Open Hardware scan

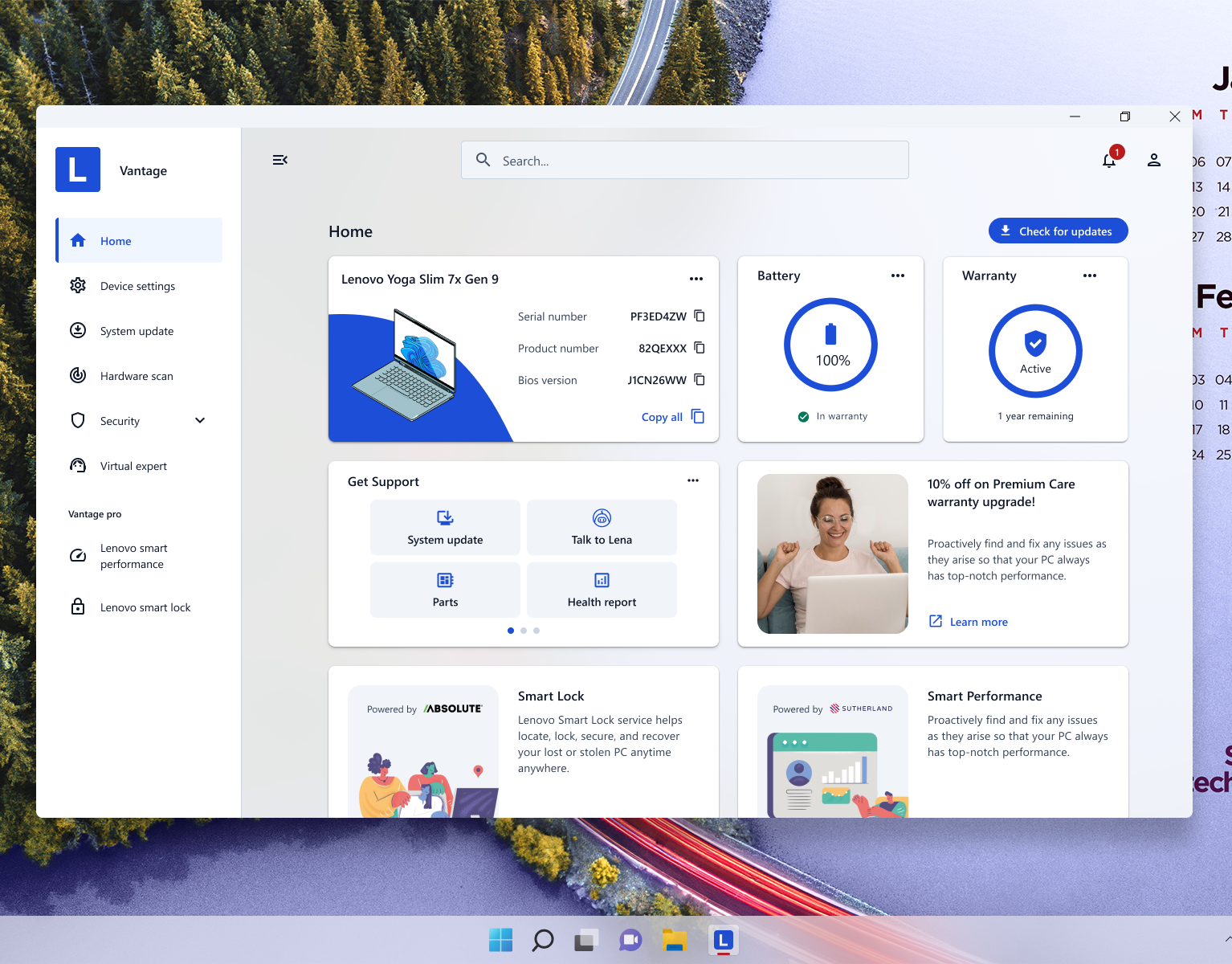[x=139, y=375]
